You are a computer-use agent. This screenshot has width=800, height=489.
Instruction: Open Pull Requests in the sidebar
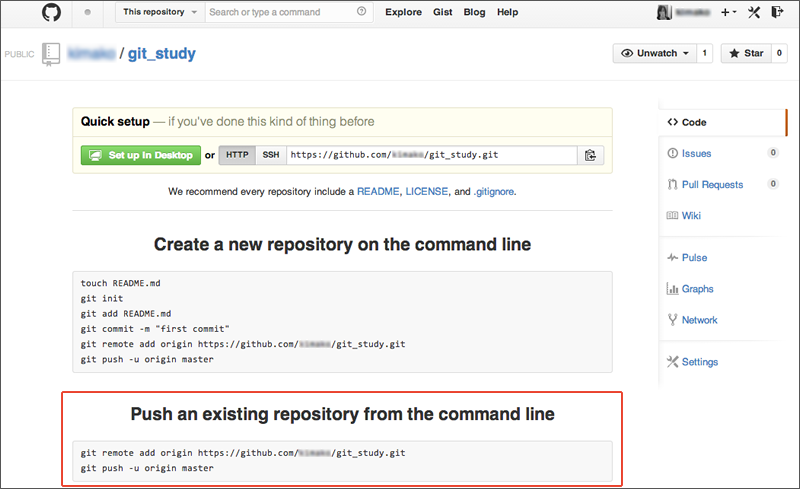coord(710,185)
